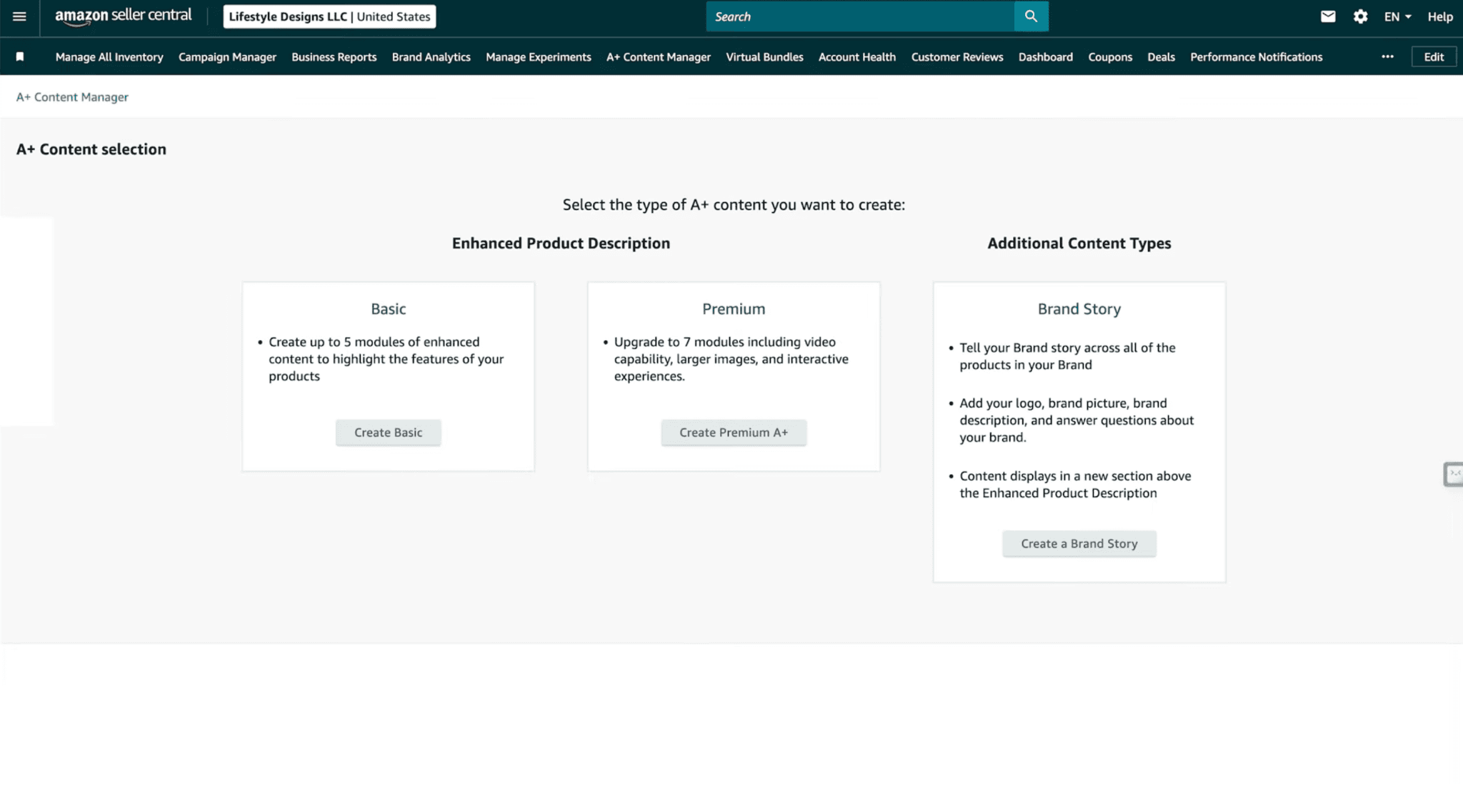This screenshot has width=1463, height=812.
Task: Click the Amazon Seller Central logo
Action: 124,16
